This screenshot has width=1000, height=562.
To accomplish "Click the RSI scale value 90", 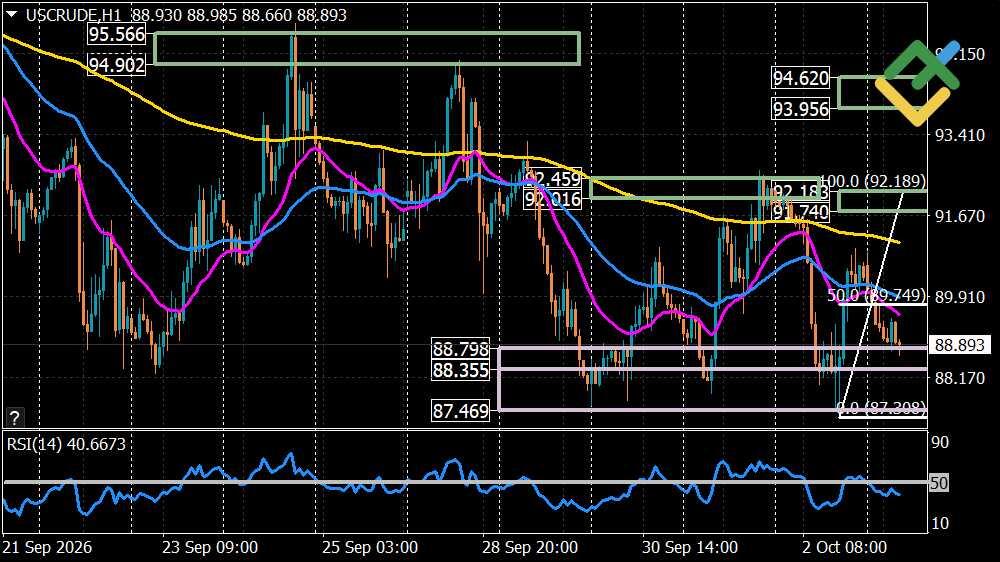I will tap(939, 443).
